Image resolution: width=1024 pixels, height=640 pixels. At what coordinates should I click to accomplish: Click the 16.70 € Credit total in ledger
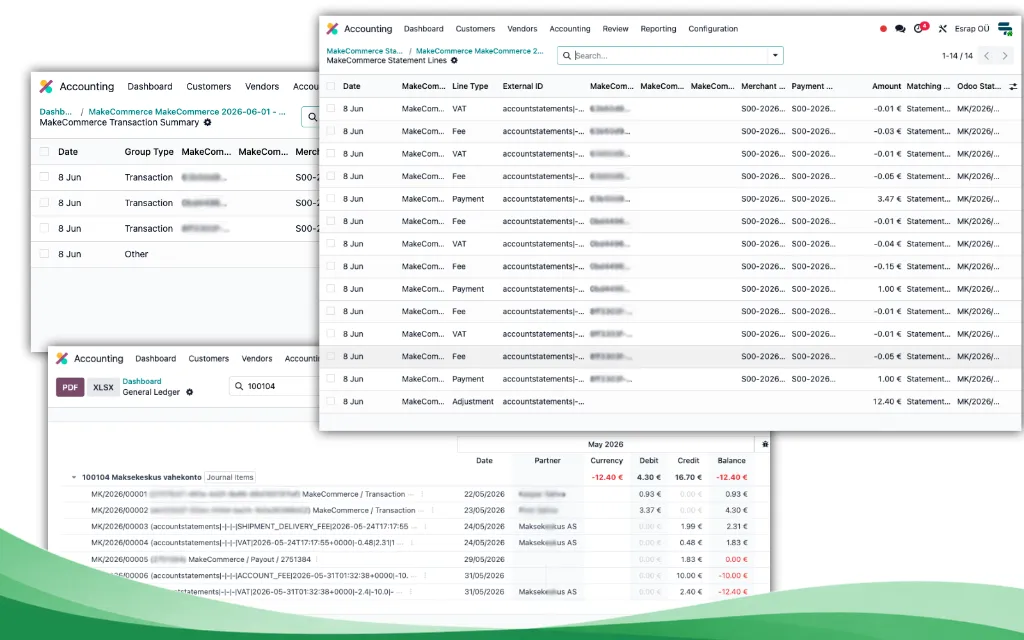688,477
